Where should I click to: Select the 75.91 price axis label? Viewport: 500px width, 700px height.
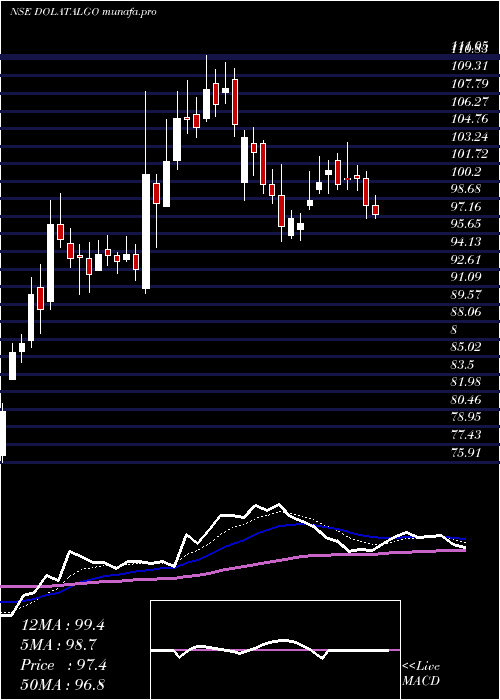(x=466, y=452)
